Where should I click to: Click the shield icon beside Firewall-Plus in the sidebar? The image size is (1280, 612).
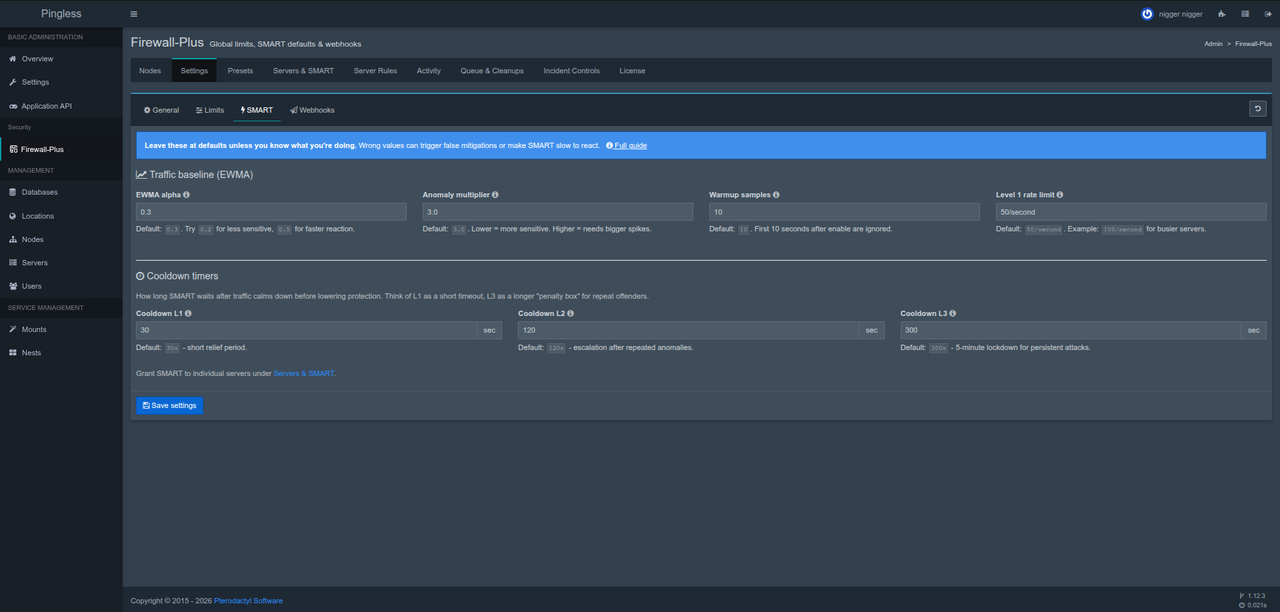13,149
